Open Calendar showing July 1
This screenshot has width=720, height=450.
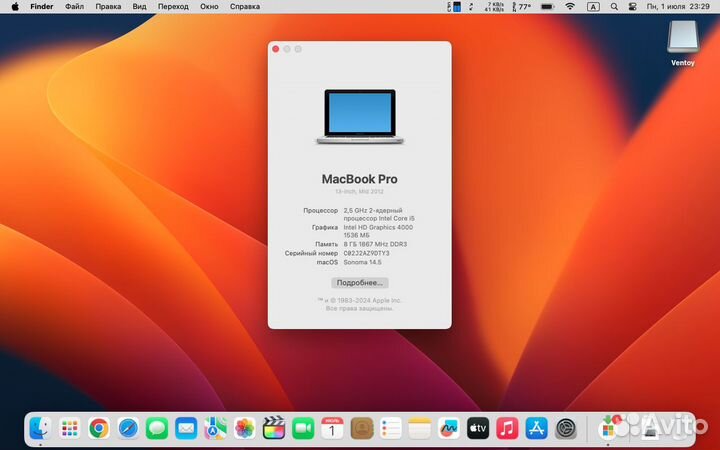332,428
